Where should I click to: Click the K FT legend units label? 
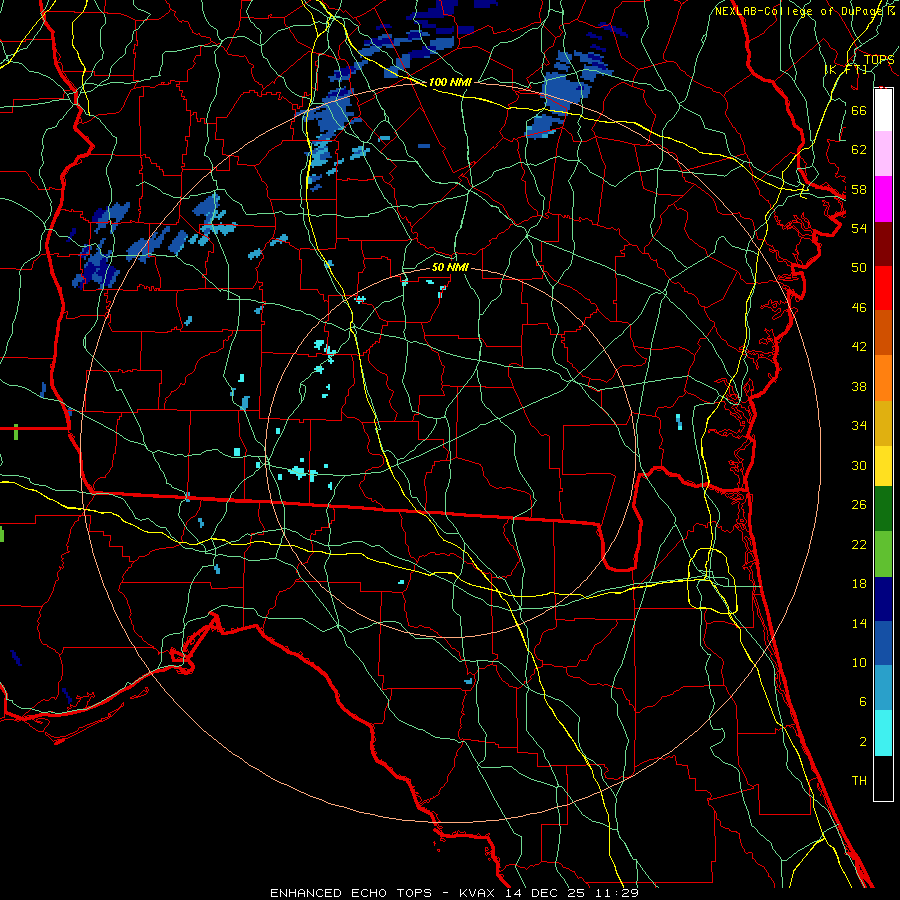point(846,69)
